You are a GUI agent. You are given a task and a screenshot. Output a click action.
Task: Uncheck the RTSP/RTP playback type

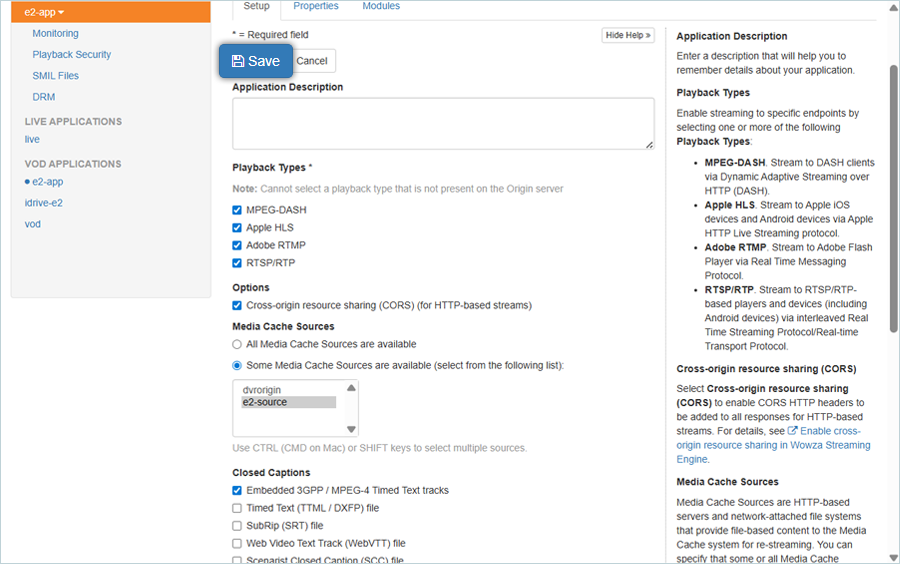[237, 263]
